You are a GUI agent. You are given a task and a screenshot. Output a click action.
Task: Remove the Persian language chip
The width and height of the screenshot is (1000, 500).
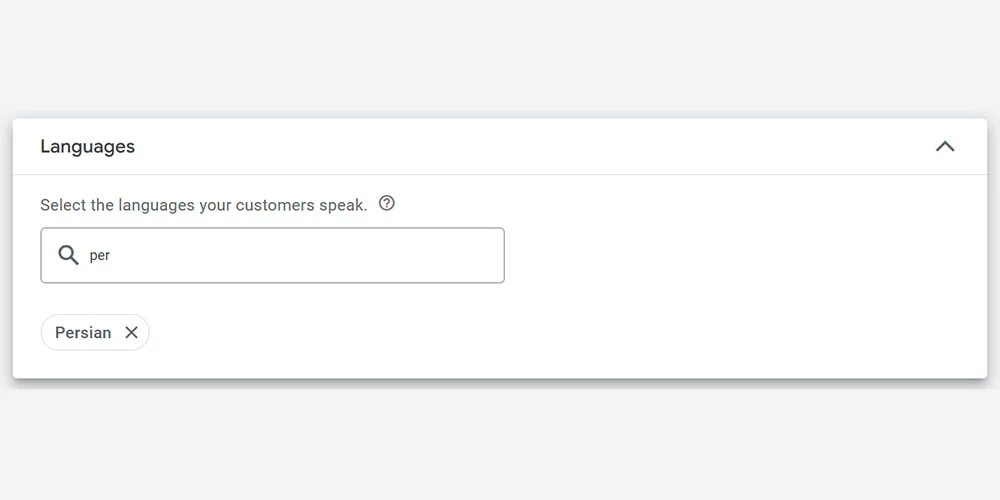[x=131, y=333]
